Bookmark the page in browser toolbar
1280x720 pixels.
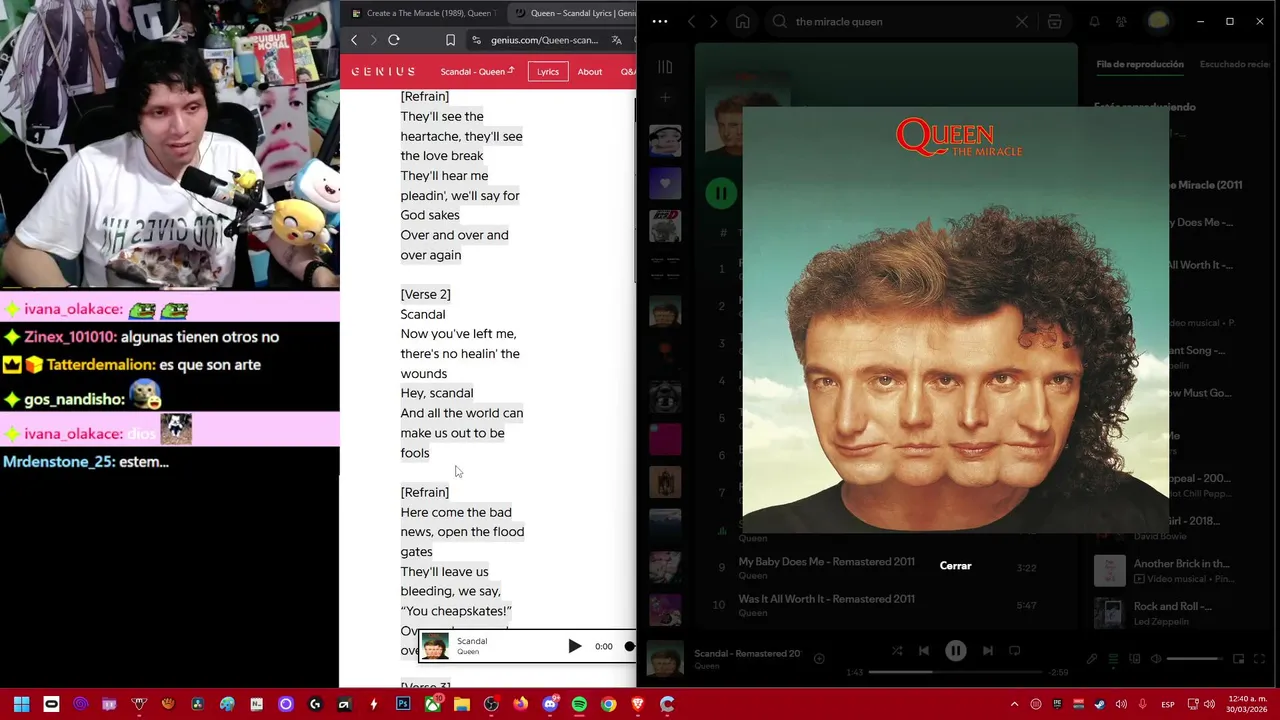tap(450, 40)
